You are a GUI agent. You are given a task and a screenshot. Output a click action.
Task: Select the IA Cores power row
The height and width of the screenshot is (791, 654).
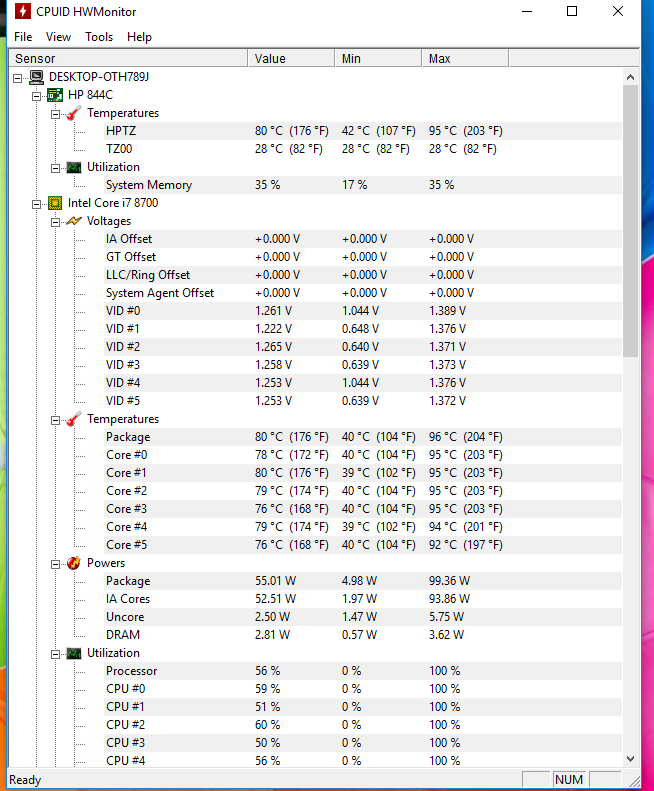coord(362,599)
